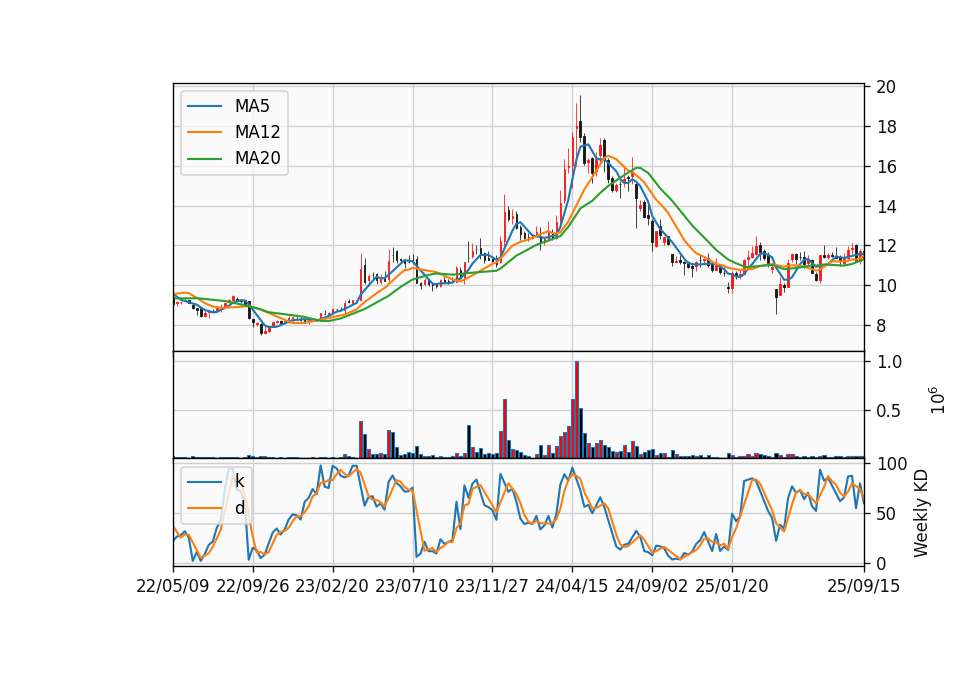Click the KD axis value 50
The height and width of the screenshot is (690, 960).
[x=887, y=514]
